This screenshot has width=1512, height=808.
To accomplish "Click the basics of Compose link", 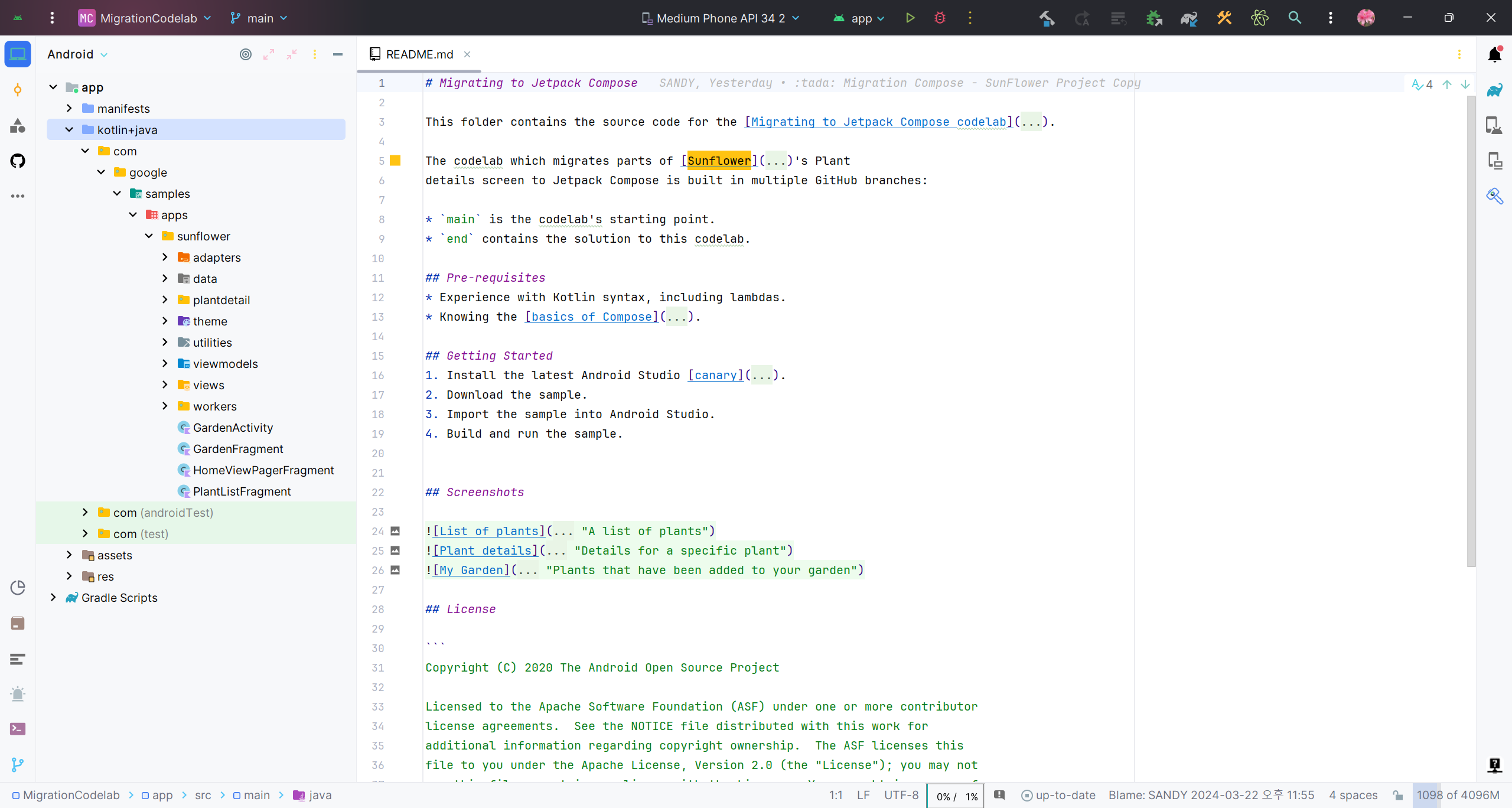I will [591, 317].
